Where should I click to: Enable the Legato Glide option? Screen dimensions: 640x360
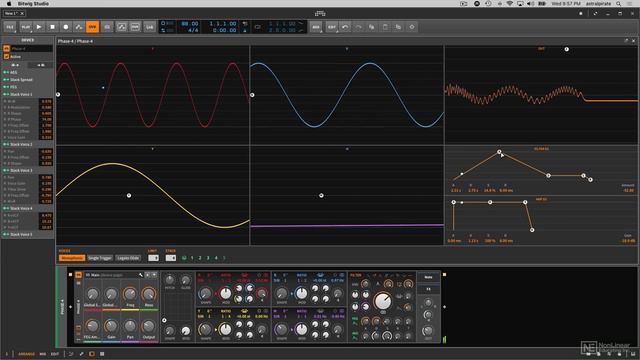click(x=128, y=258)
